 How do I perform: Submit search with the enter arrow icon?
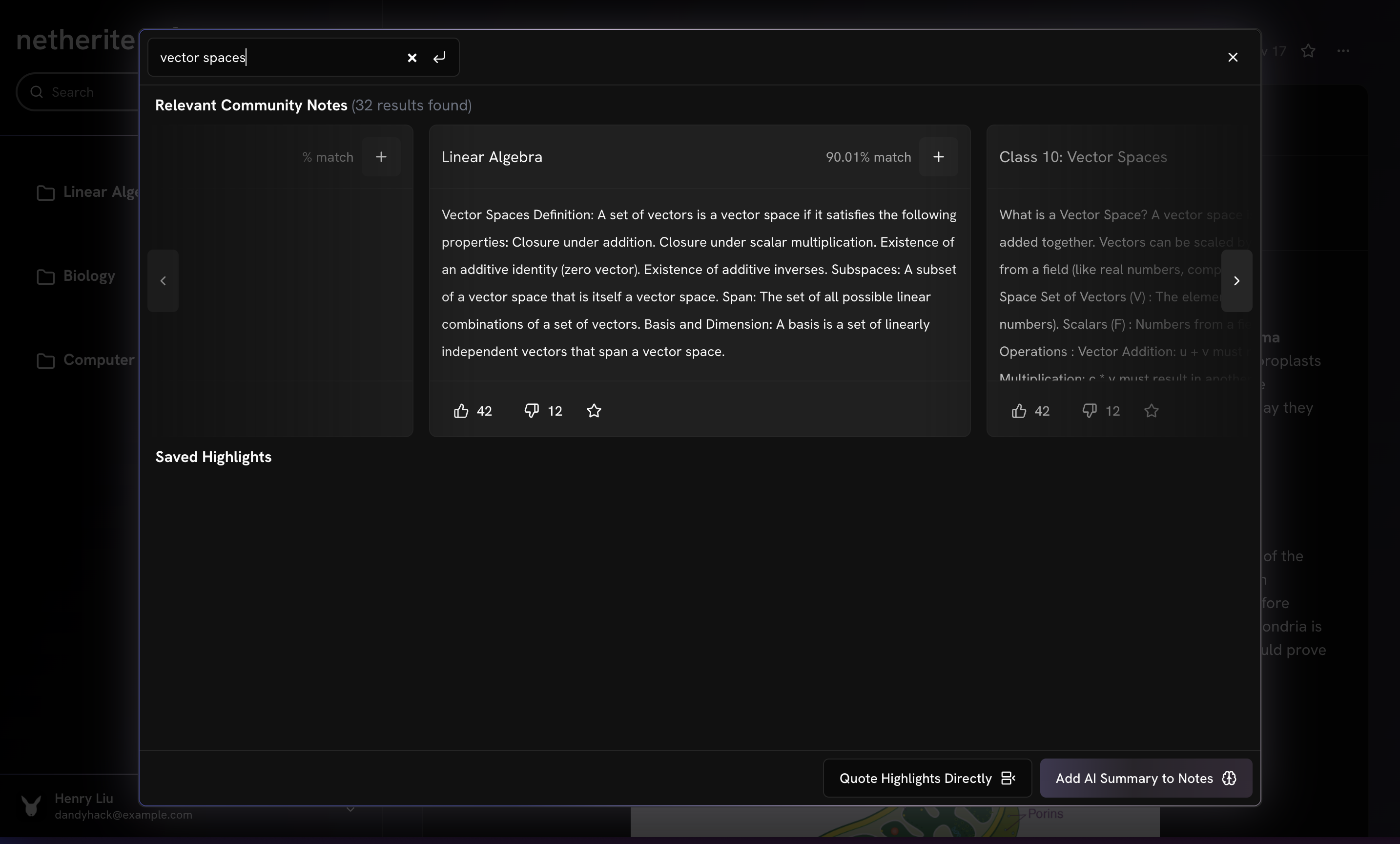coord(439,58)
